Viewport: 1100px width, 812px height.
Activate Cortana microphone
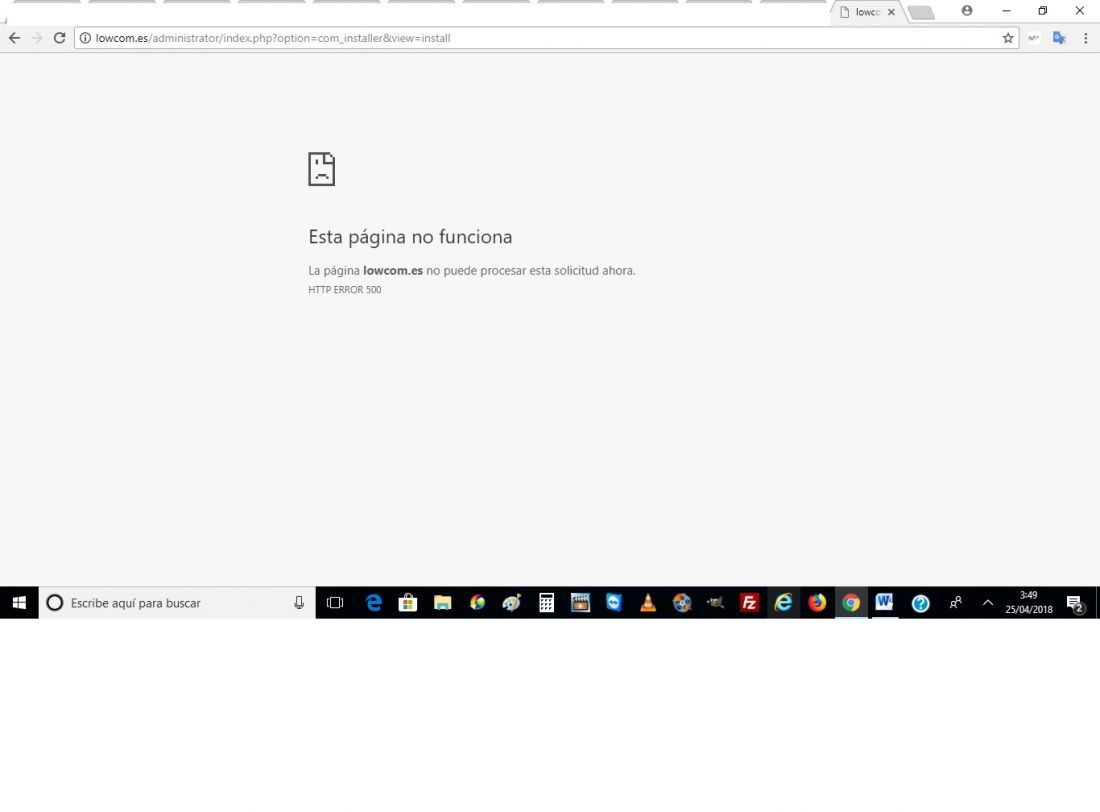299,603
